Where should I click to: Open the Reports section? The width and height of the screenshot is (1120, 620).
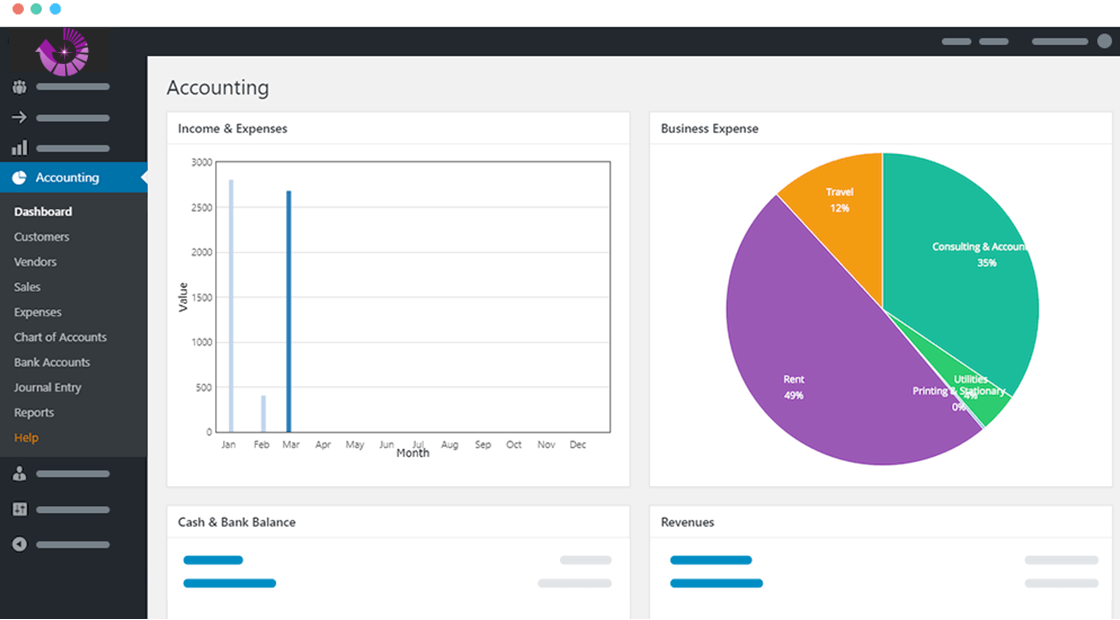point(33,412)
